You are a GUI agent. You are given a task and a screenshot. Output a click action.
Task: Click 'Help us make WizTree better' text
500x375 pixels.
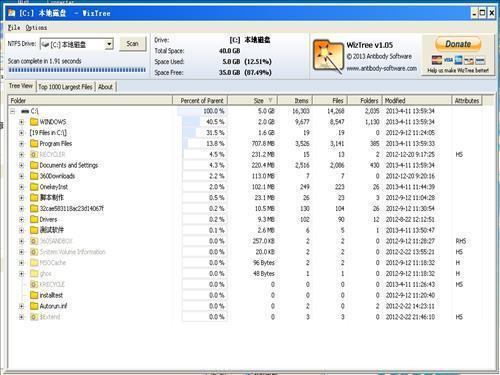pyautogui.click(x=458, y=70)
